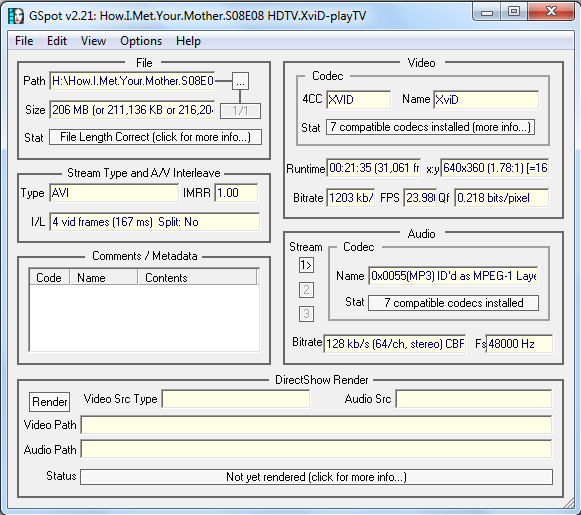This screenshot has width=581, height=515.
Task: Click the IMRR field showing 1.00
Action: coord(236,193)
